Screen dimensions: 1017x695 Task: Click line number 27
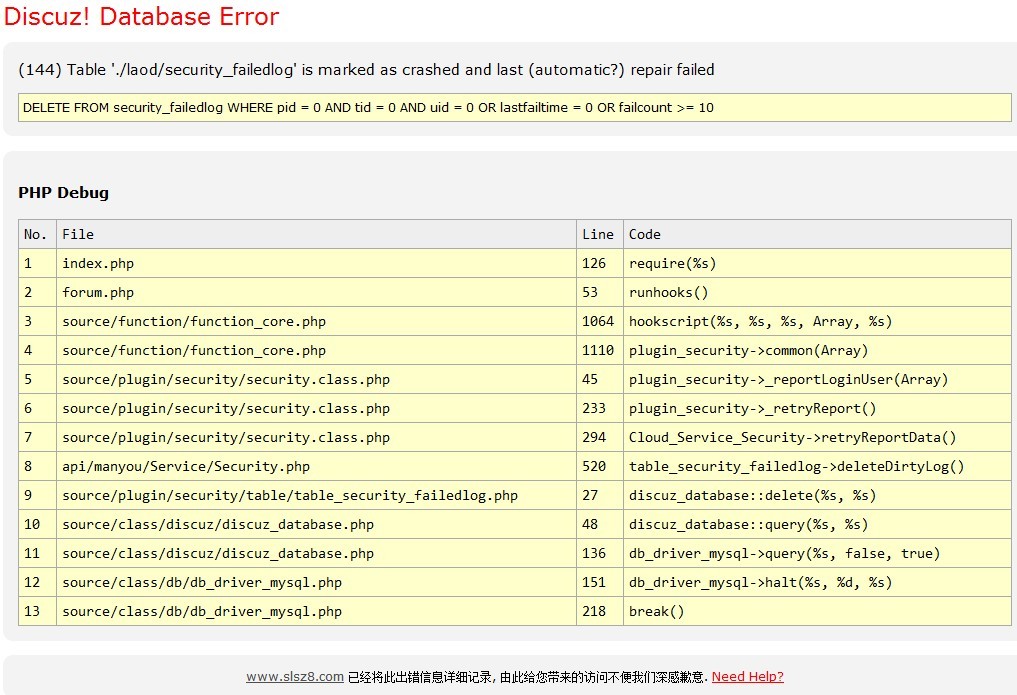click(x=600, y=495)
